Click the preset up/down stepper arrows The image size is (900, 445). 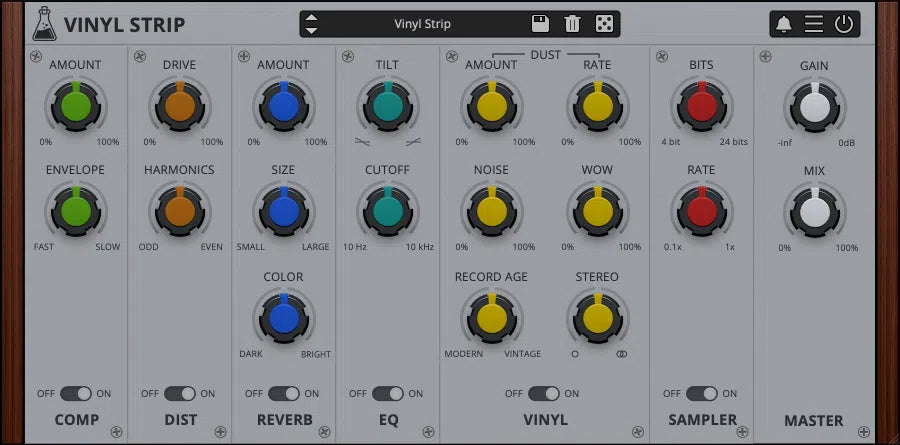[x=312, y=24]
